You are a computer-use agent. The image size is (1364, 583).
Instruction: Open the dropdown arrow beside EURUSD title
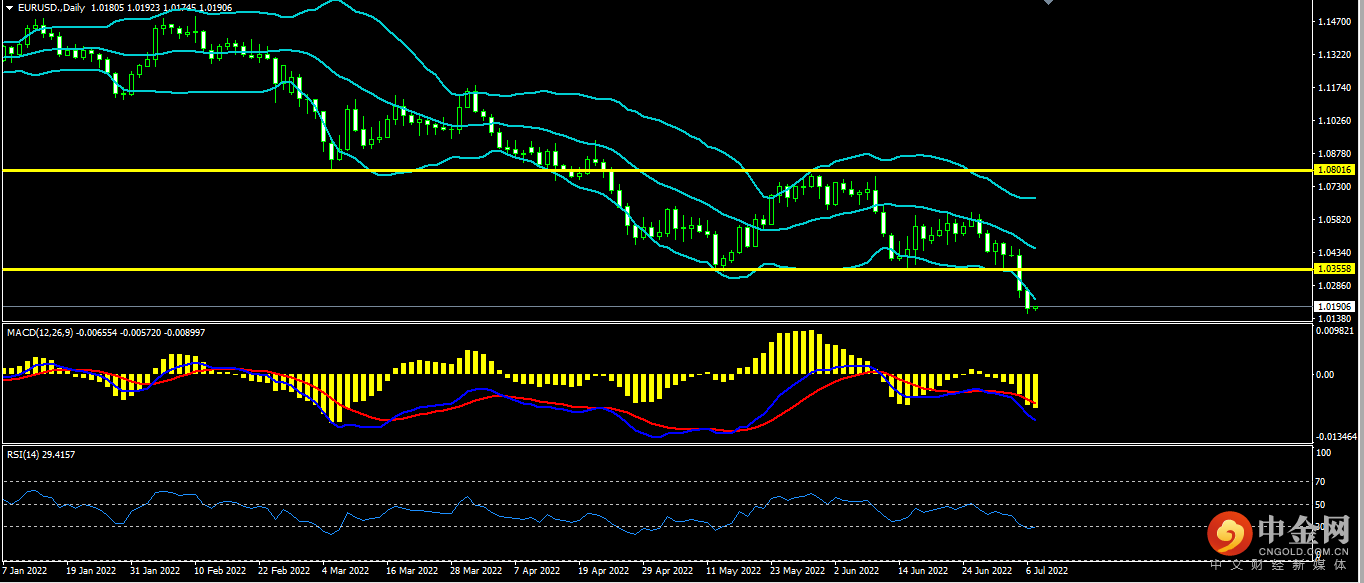[x=9, y=7]
